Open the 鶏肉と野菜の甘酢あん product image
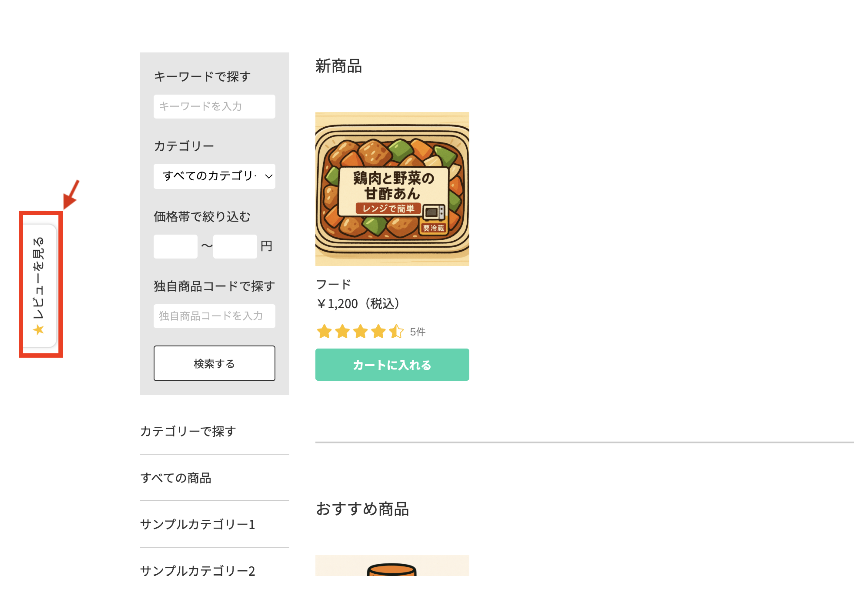Viewport: 854px width, 600px height. [x=392, y=188]
